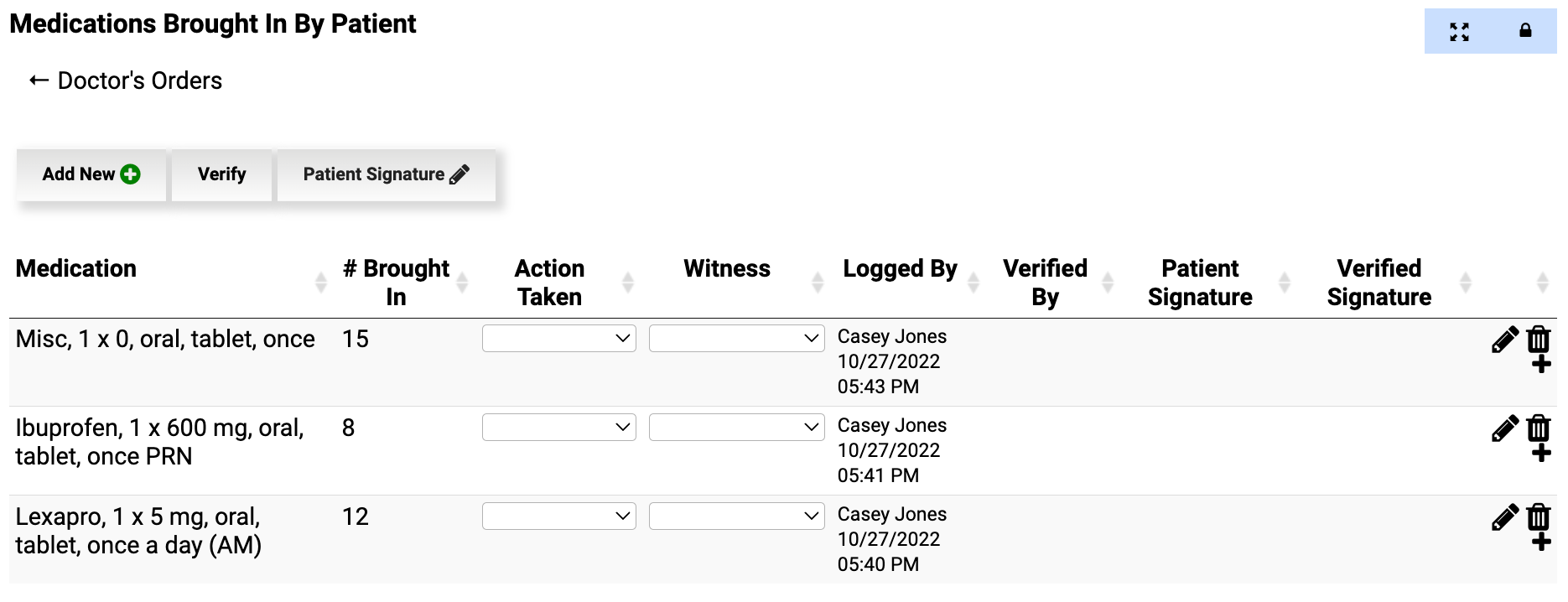This screenshot has height=602, width=1568.
Task: Open Witness dropdown for Ibuprofen
Action: [736, 428]
